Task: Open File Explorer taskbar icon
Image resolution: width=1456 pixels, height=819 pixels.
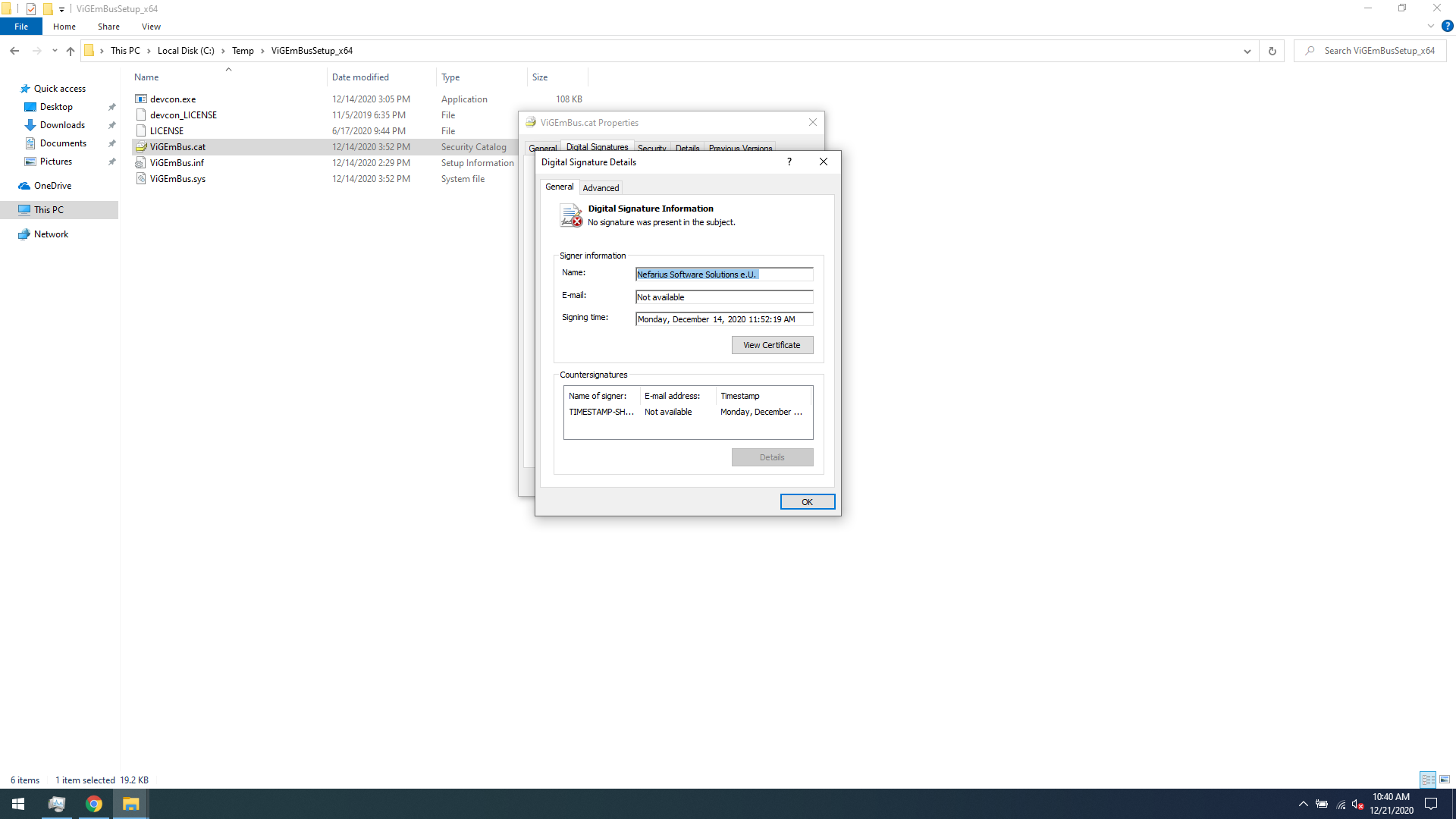Action: 130,804
